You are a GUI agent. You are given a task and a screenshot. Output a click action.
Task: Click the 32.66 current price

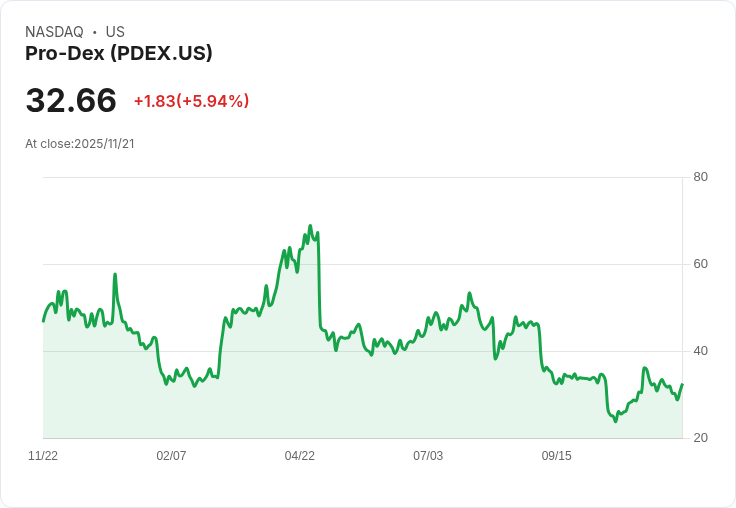(71, 100)
